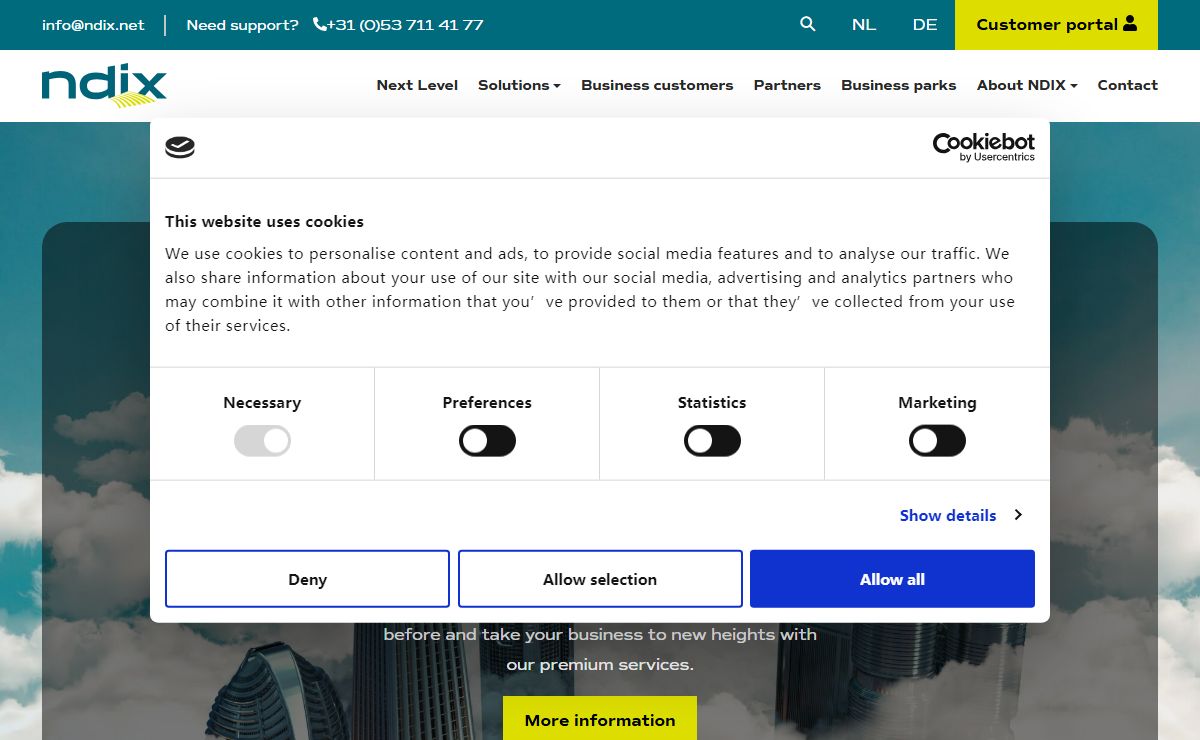Image resolution: width=1200 pixels, height=740 pixels.
Task: Expand the Solutions dropdown menu
Action: click(519, 85)
